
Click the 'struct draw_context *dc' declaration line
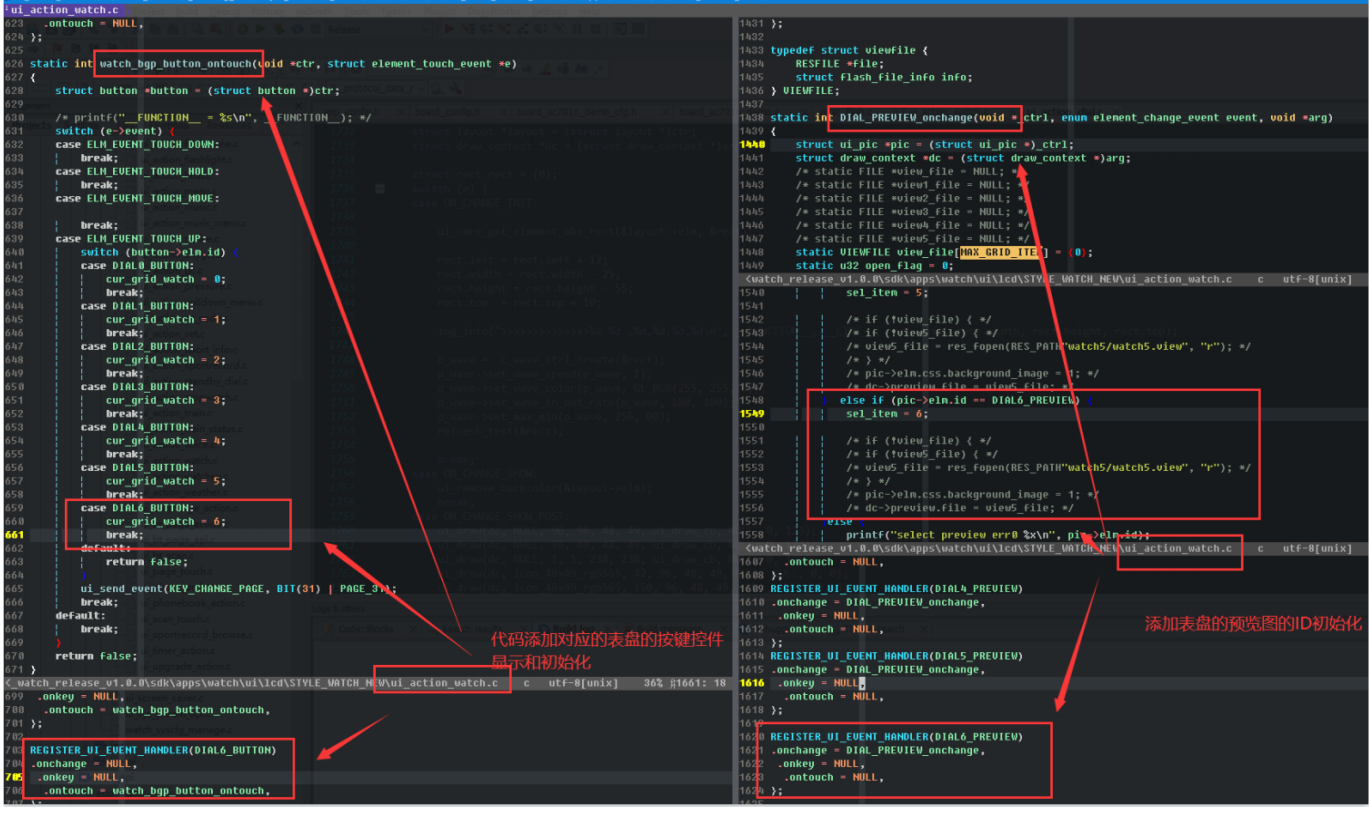964,158
